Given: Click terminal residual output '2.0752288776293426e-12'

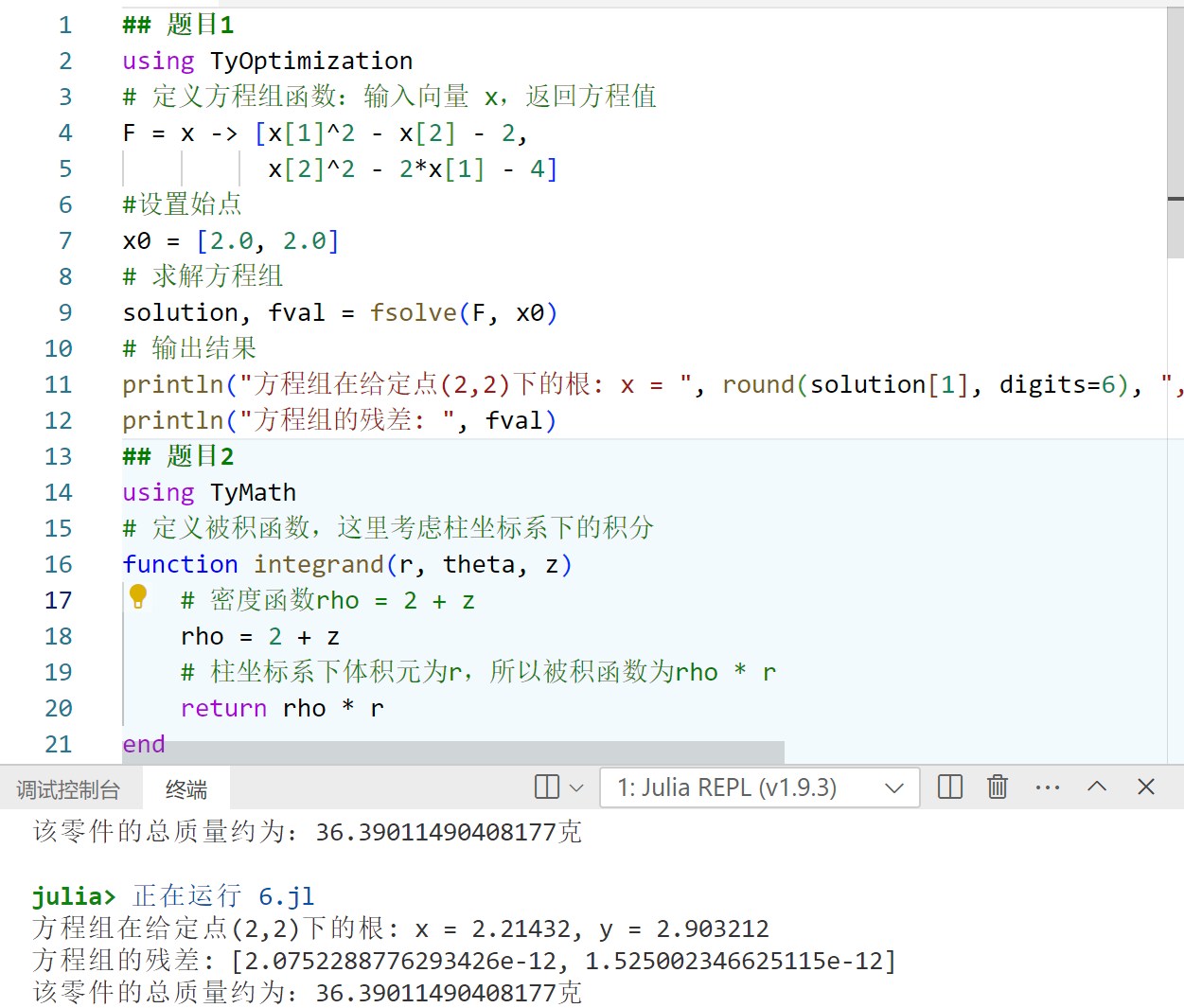Looking at the screenshot, I should [x=401, y=961].
